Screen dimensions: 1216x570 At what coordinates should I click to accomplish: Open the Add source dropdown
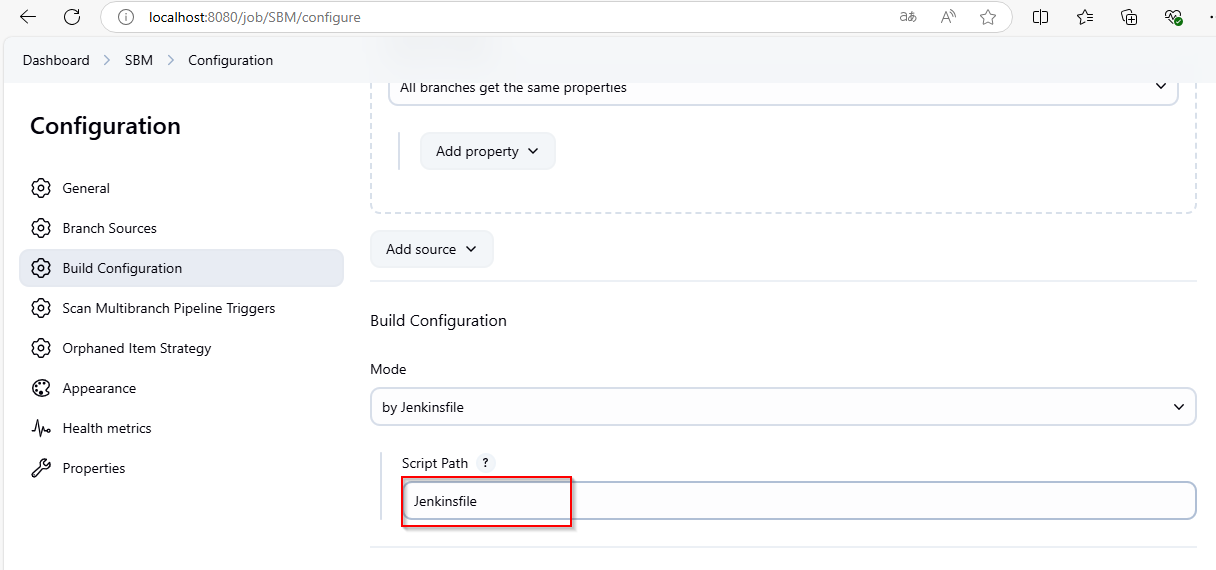[x=431, y=249]
